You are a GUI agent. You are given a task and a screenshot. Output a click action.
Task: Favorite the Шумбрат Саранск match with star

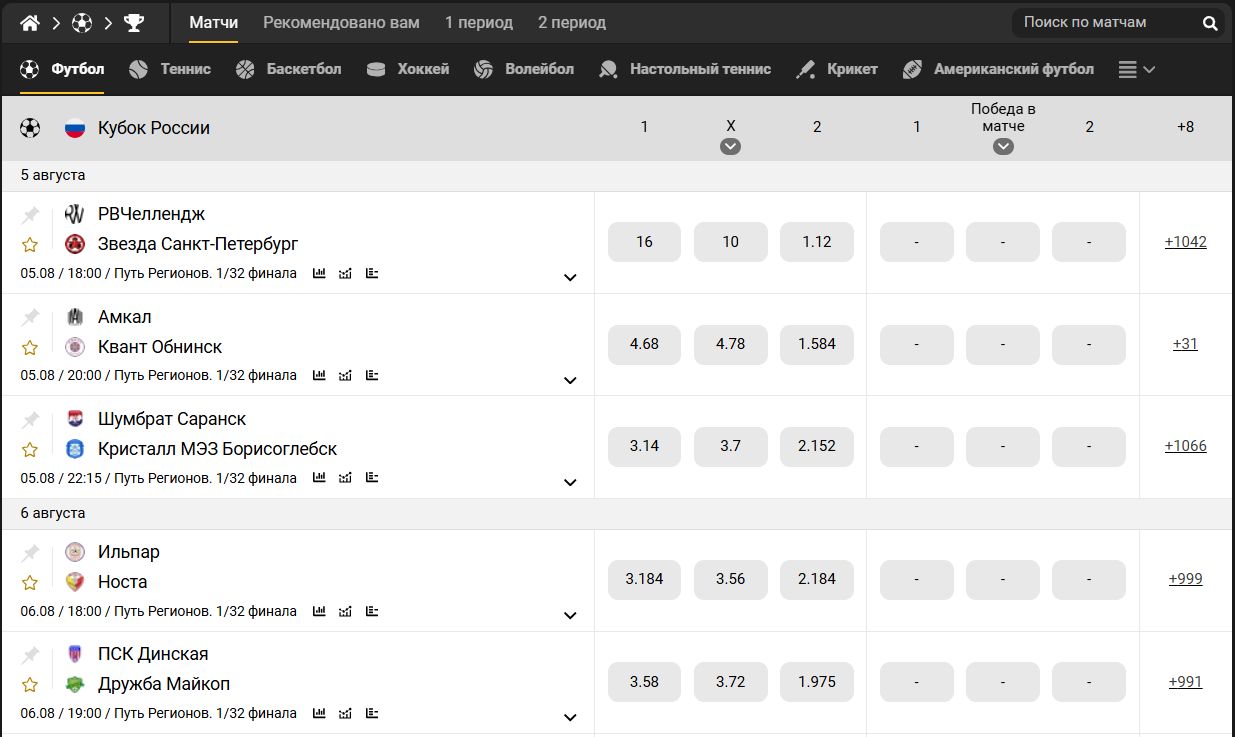(30, 449)
